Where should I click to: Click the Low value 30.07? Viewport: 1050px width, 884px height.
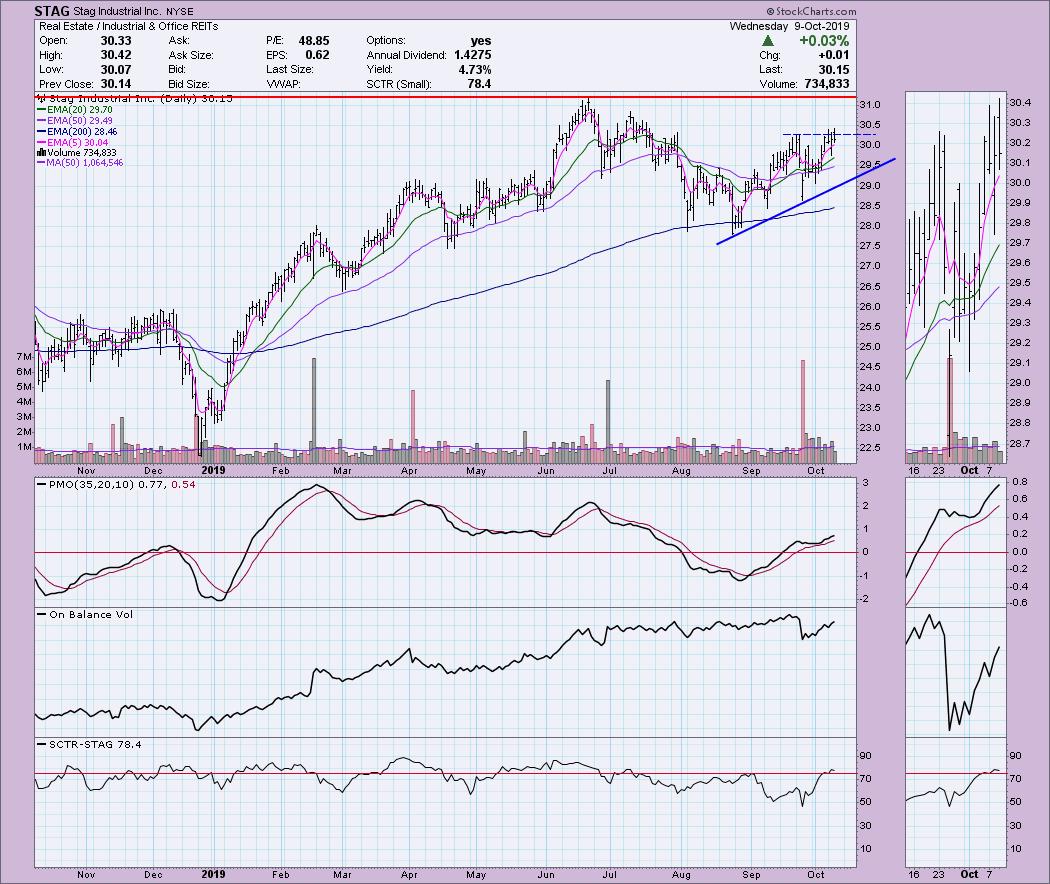[x=116, y=70]
